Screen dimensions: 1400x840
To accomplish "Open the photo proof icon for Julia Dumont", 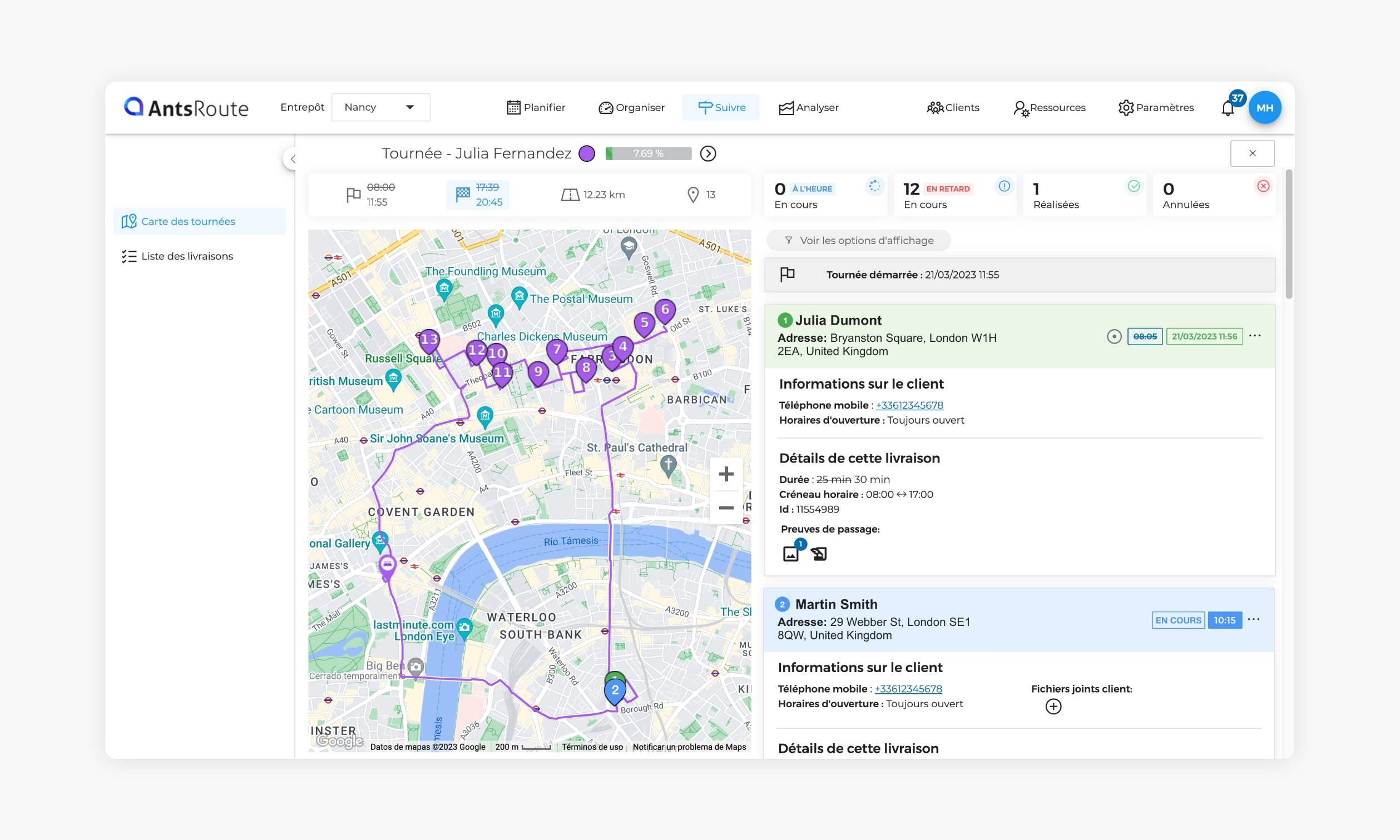I will click(790, 553).
